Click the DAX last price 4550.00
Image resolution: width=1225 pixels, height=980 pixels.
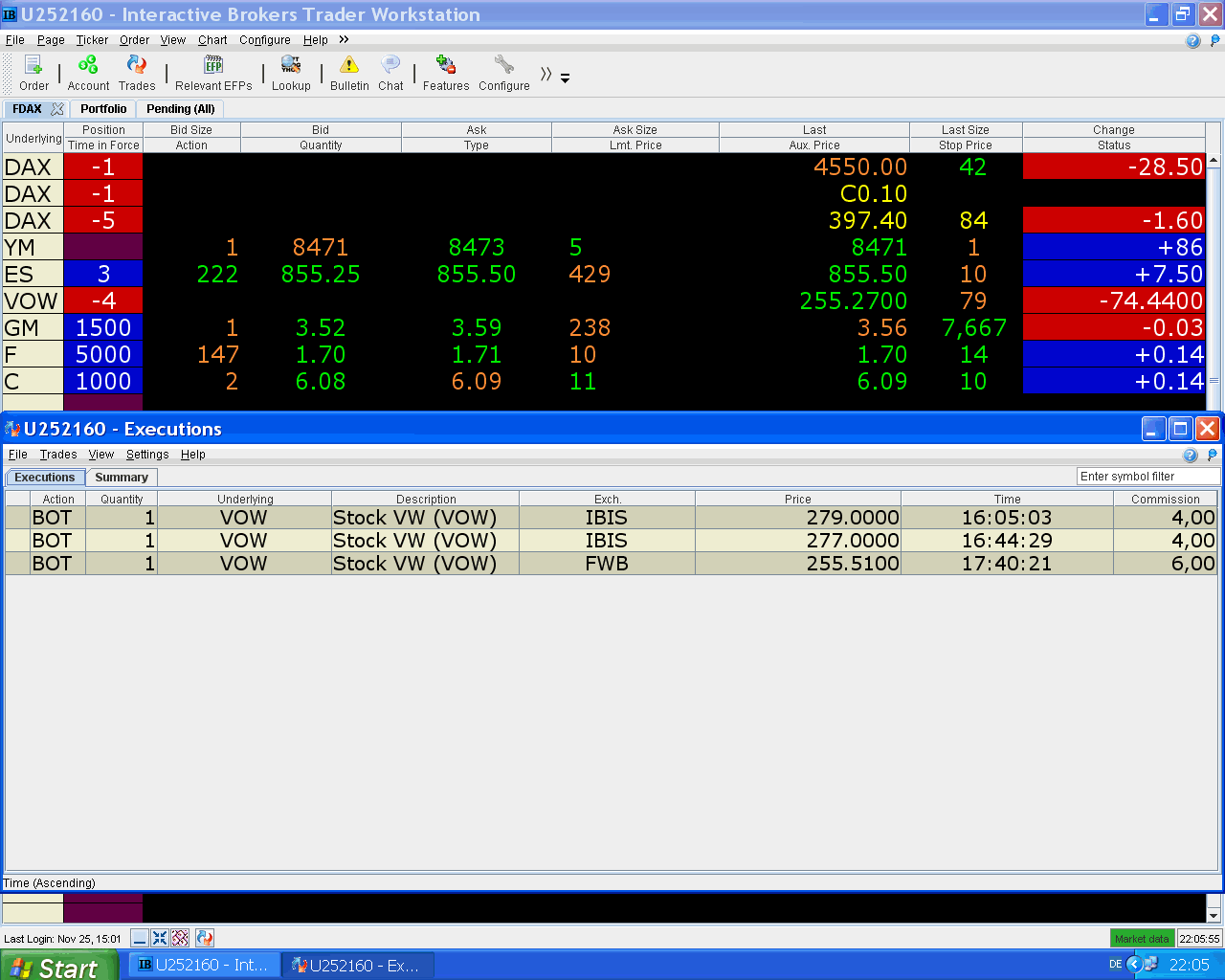pos(860,167)
